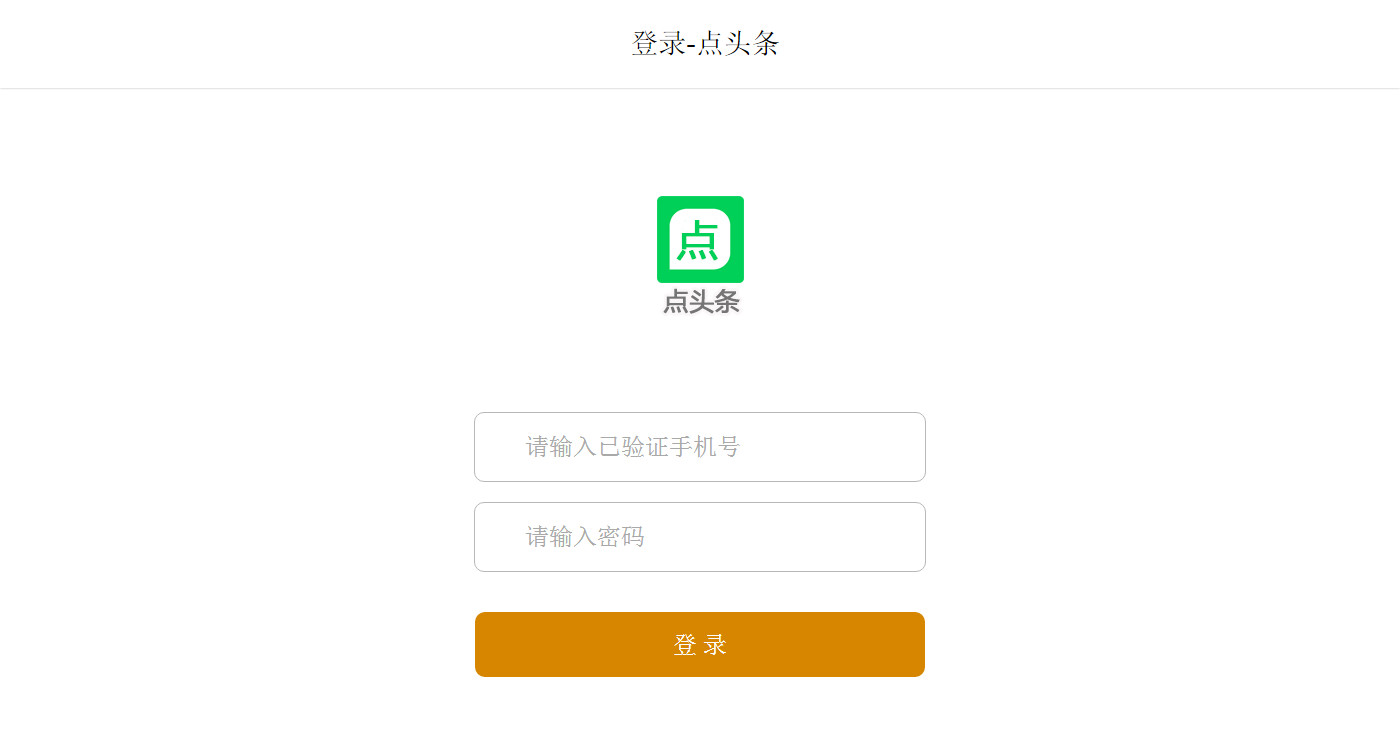Select the first login form field
This screenshot has width=1400, height=737.
point(700,447)
